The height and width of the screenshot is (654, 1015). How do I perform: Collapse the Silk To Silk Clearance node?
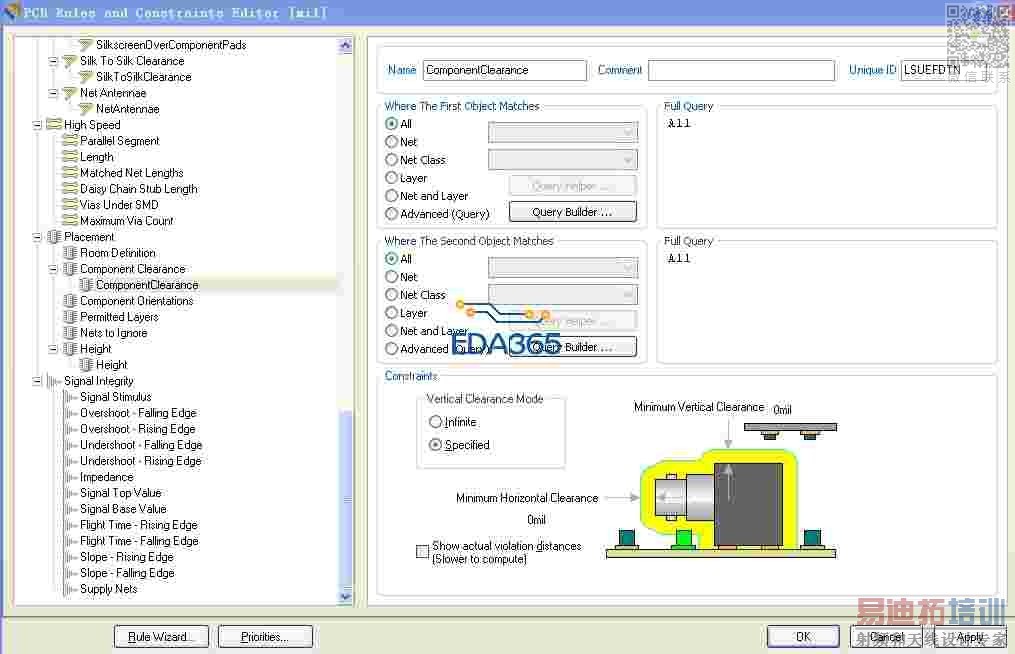pos(53,61)
